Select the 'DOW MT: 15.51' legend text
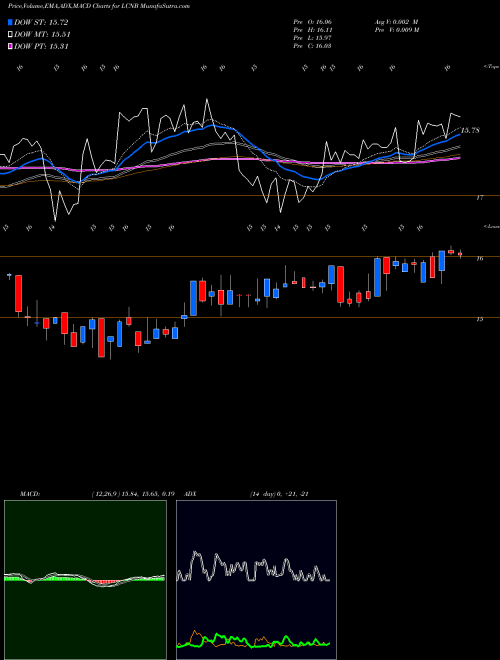The image size is (500, 660). click(x=42, y=35)
